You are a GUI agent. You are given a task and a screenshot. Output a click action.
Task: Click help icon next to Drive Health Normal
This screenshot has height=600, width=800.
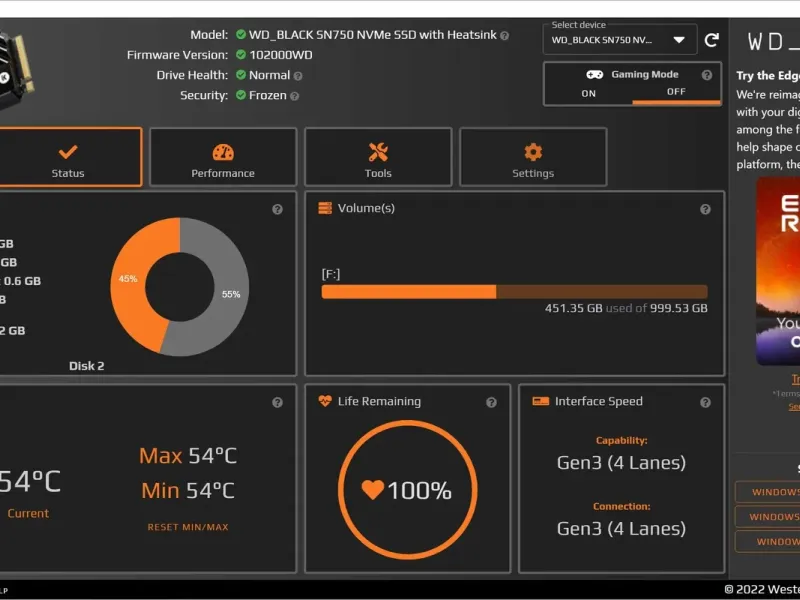298,76
